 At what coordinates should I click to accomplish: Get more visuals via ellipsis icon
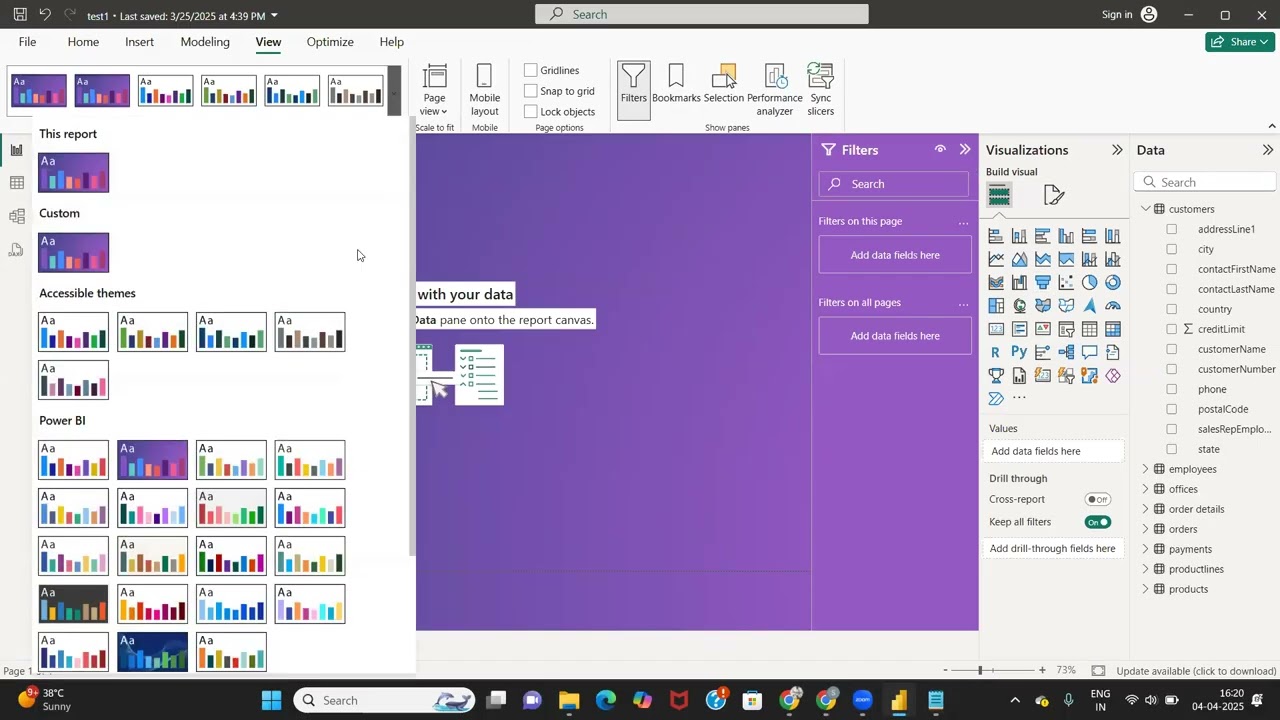1019,398
